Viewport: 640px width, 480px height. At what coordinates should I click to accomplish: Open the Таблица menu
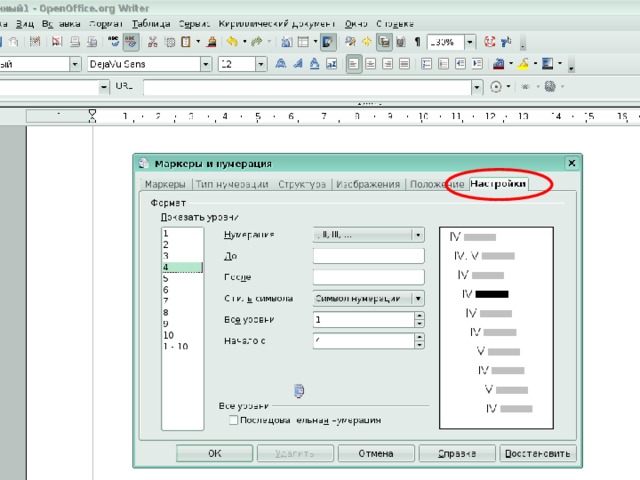click(x=151, y=24)
